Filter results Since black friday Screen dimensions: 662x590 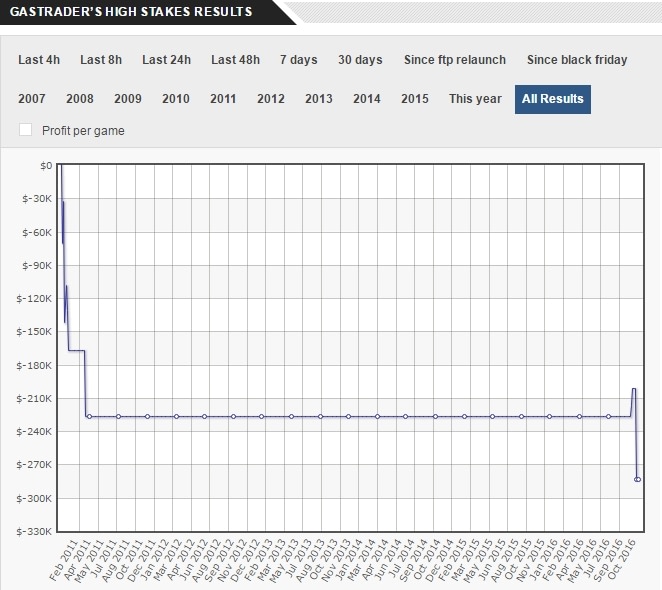[x=577, y=60]
